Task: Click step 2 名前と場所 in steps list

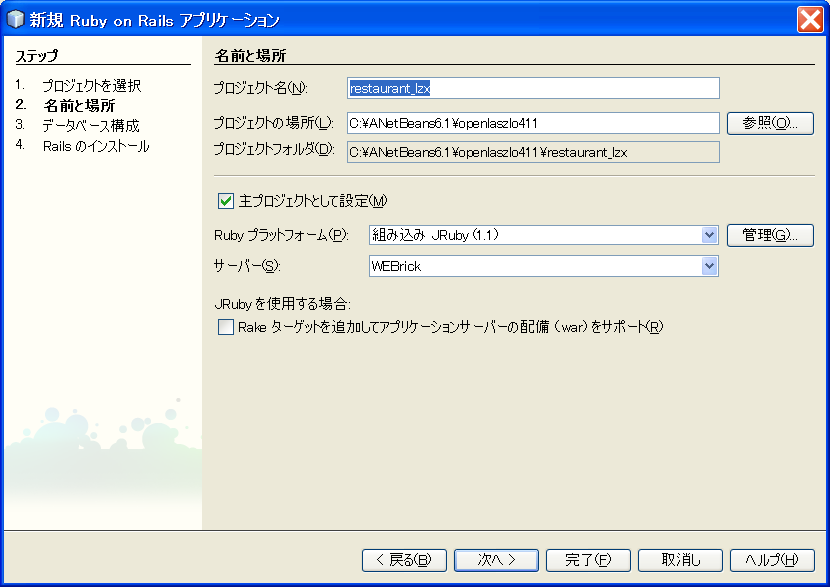Action: point(79,105)
